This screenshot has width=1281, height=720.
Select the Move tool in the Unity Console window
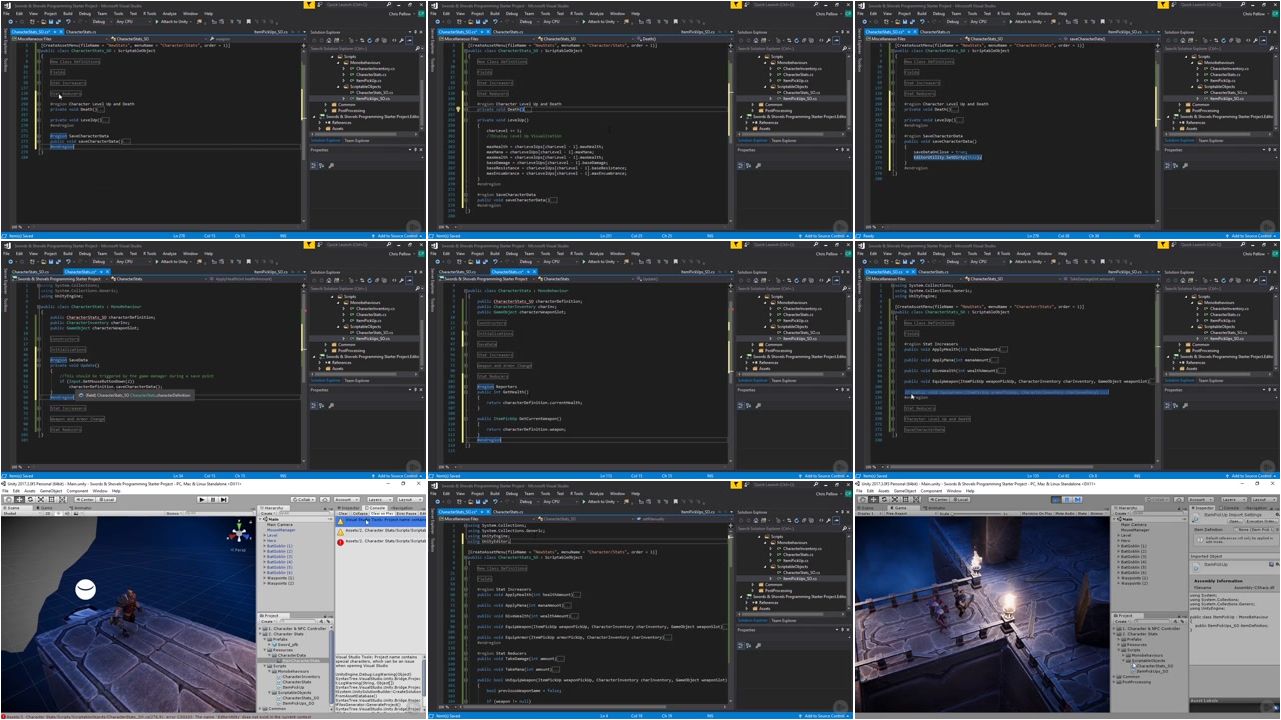[x=19, y=499]
